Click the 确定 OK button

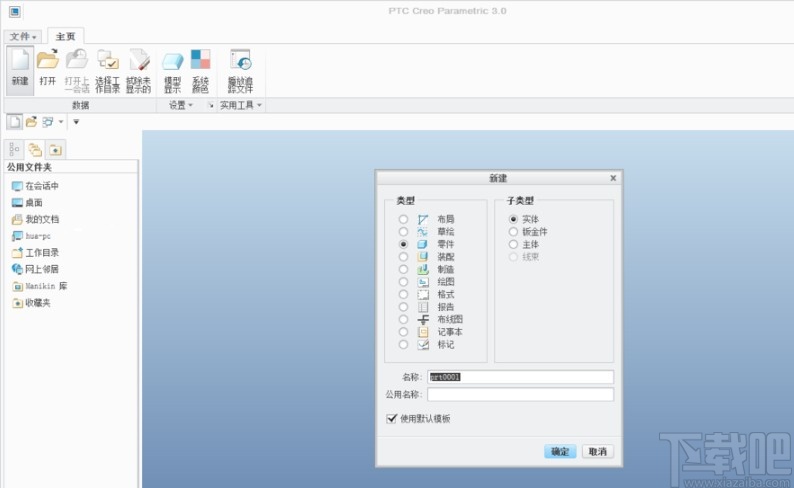click(x=560, y=452)
